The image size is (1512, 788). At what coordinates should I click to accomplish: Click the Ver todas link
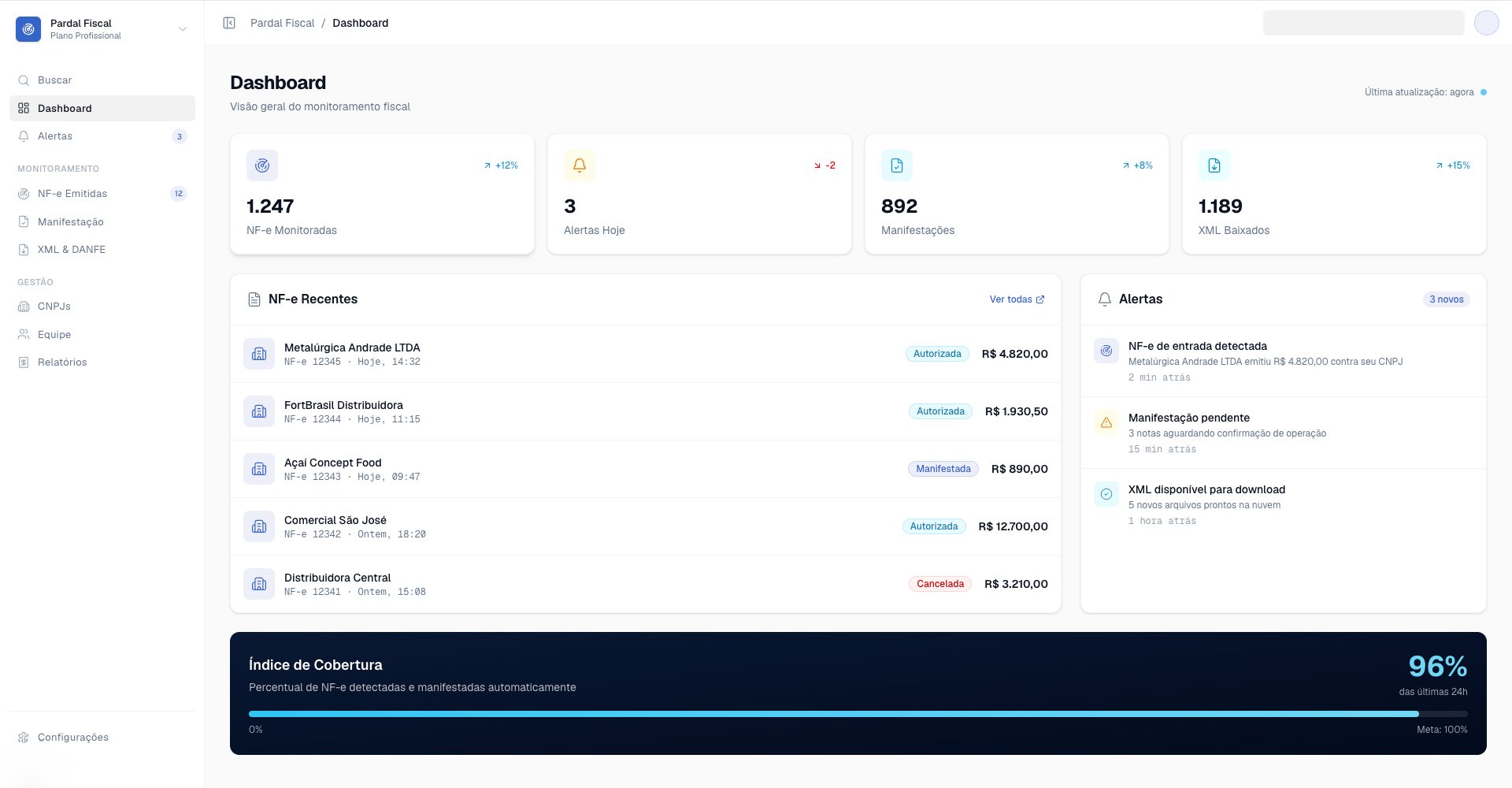pos(1017,299)
